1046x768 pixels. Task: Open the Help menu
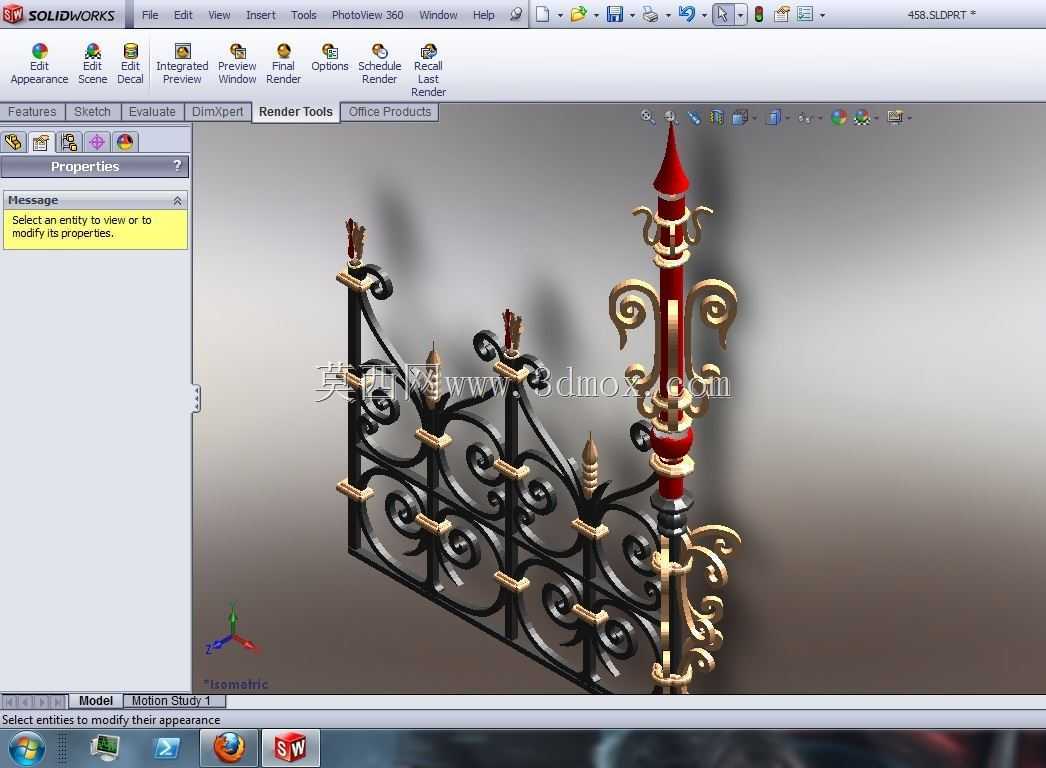pos(484,15)
